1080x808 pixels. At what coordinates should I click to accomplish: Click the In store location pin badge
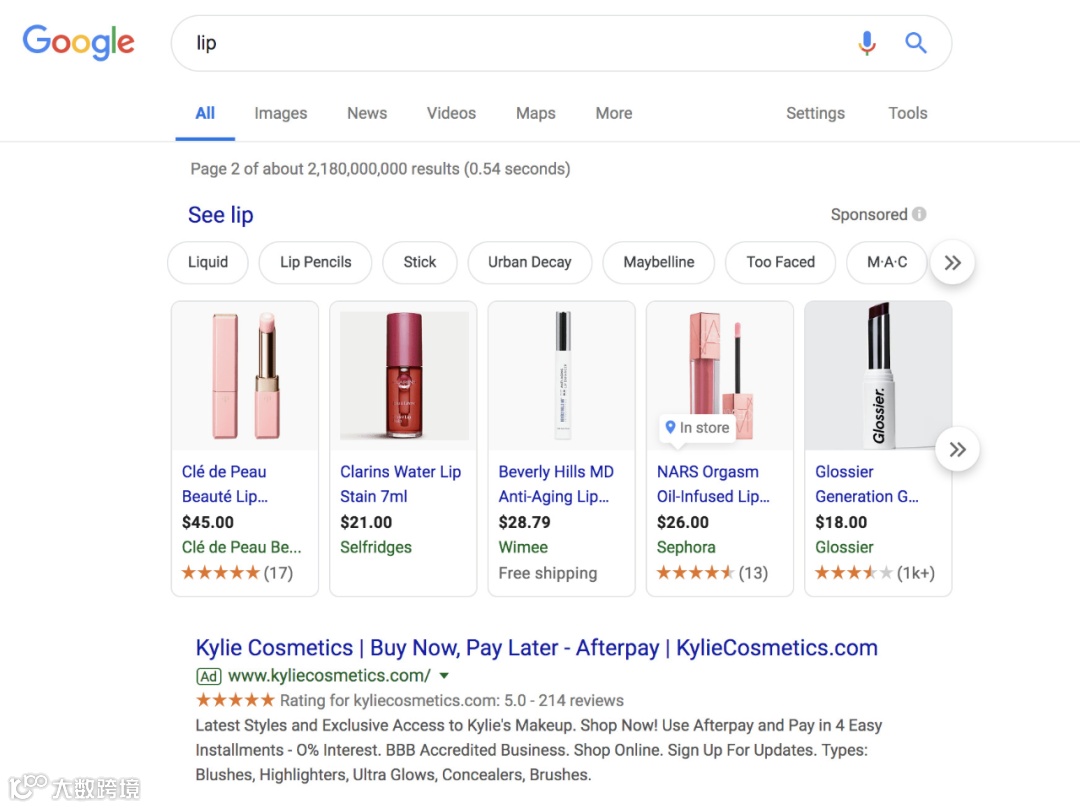pyautogui.click(x=697, y=428)
